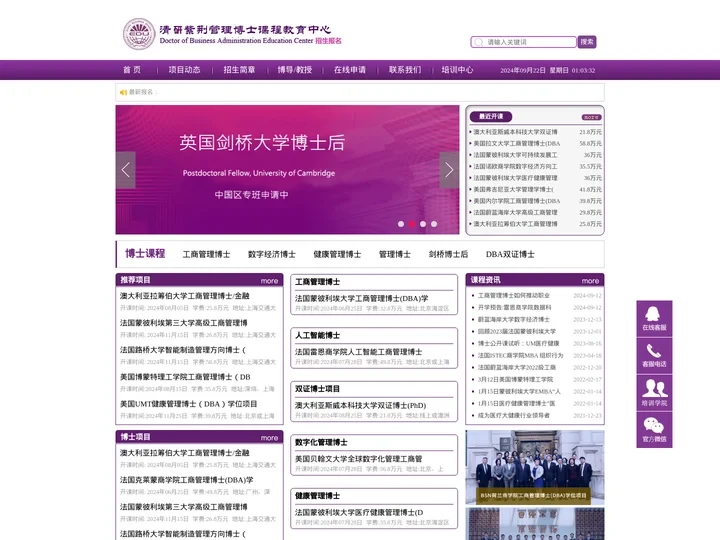Click the site logo emblem
720x540 pixels.
139,34
